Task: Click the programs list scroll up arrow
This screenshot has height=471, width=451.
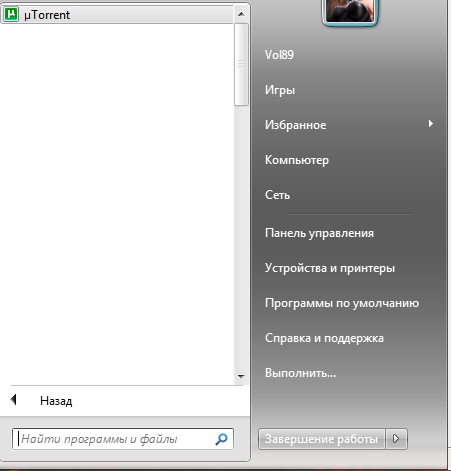Action: click(241, 14)
